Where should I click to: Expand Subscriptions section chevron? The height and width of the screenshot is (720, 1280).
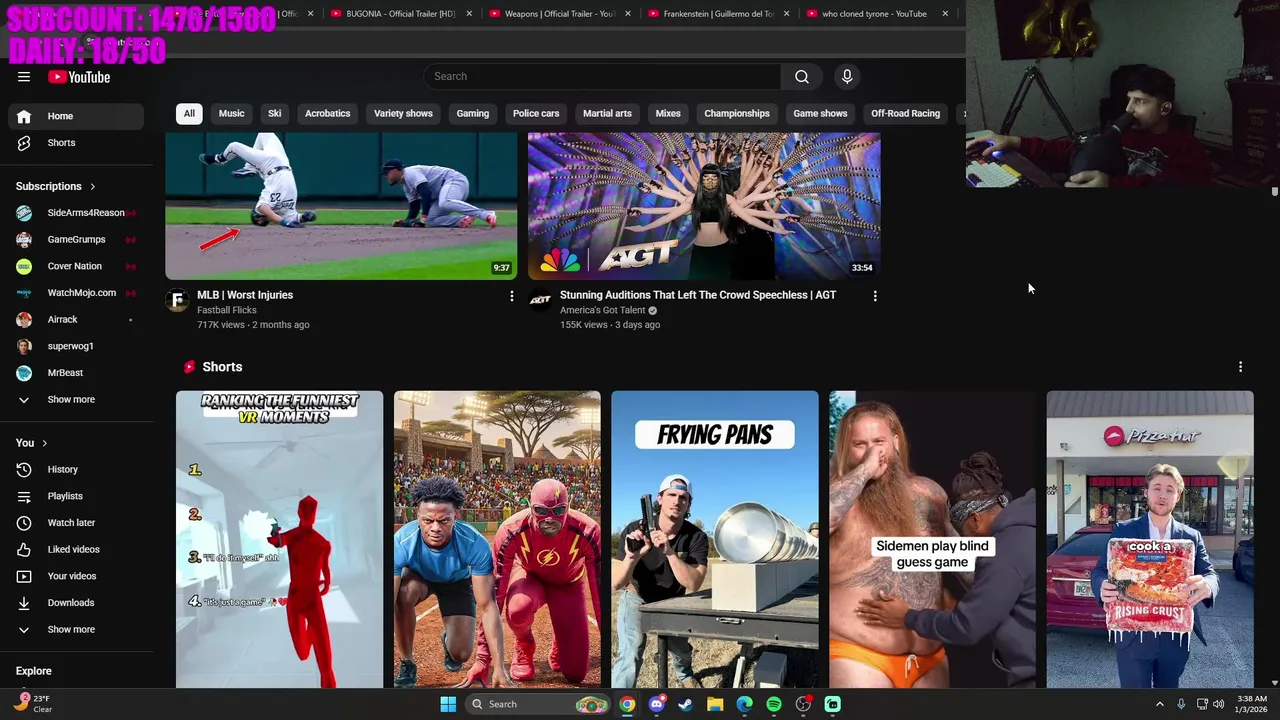pos(92,186)
